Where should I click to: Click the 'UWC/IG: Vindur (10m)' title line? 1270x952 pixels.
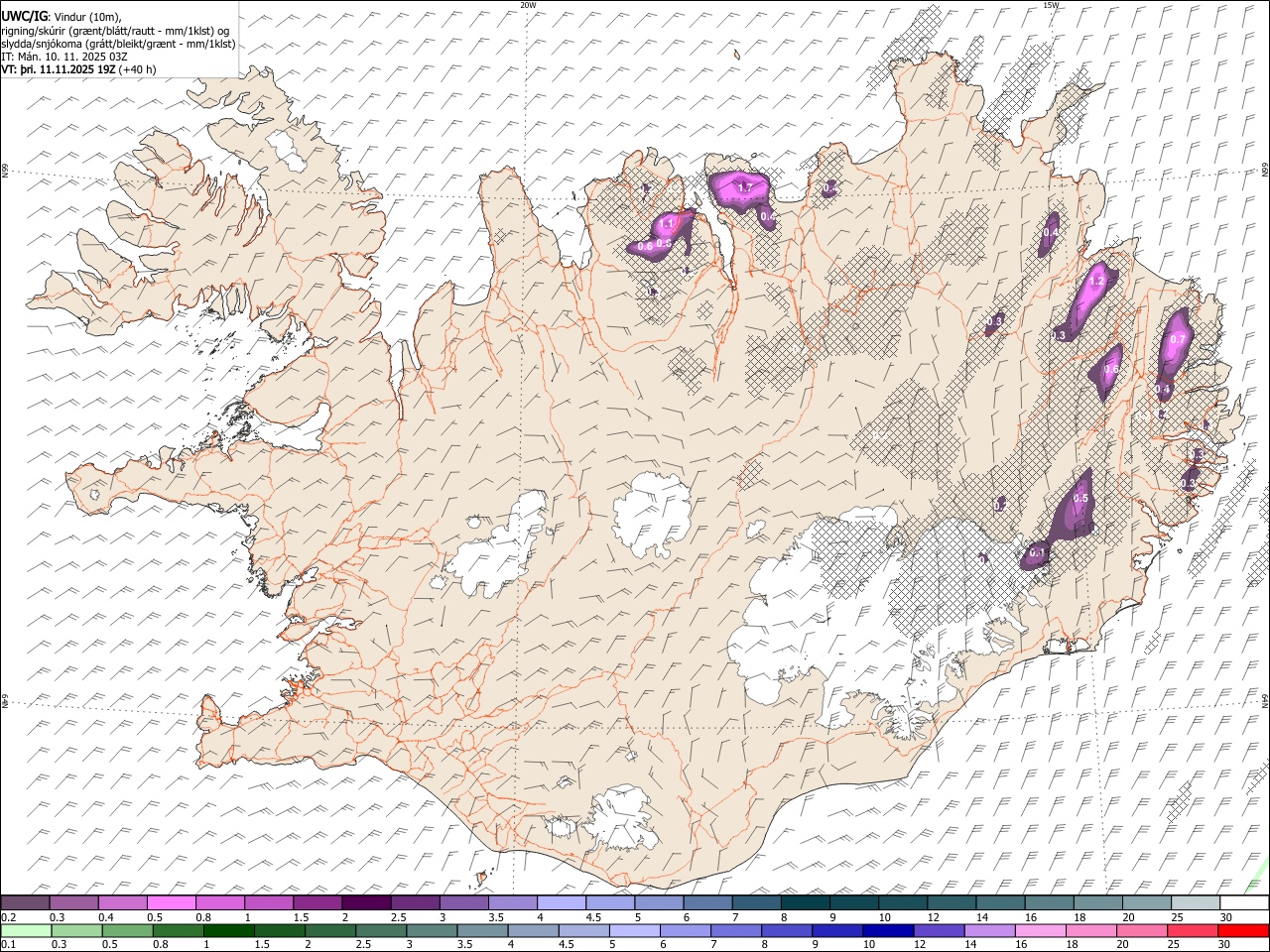point(62,17)
